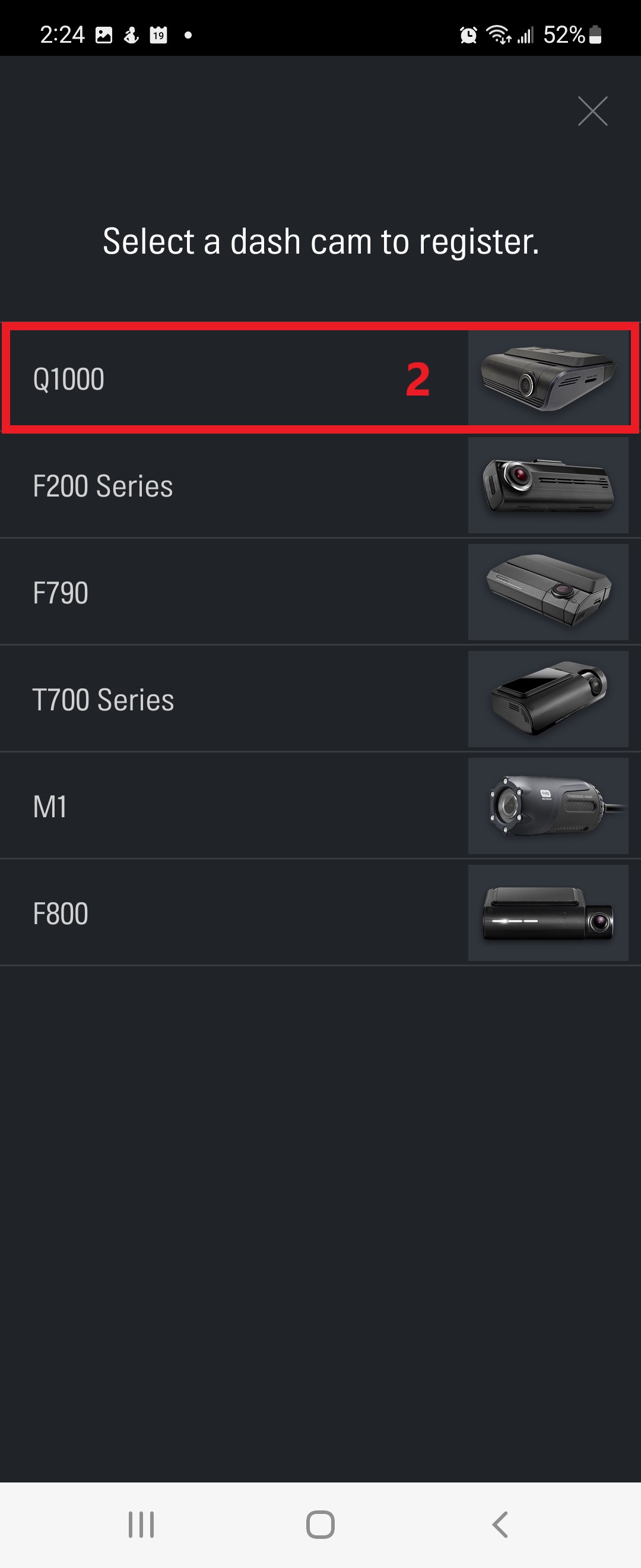This screenshot has width=641, height=1568.
Task: Select the F790 model label
Action: (x=61, y=593)
